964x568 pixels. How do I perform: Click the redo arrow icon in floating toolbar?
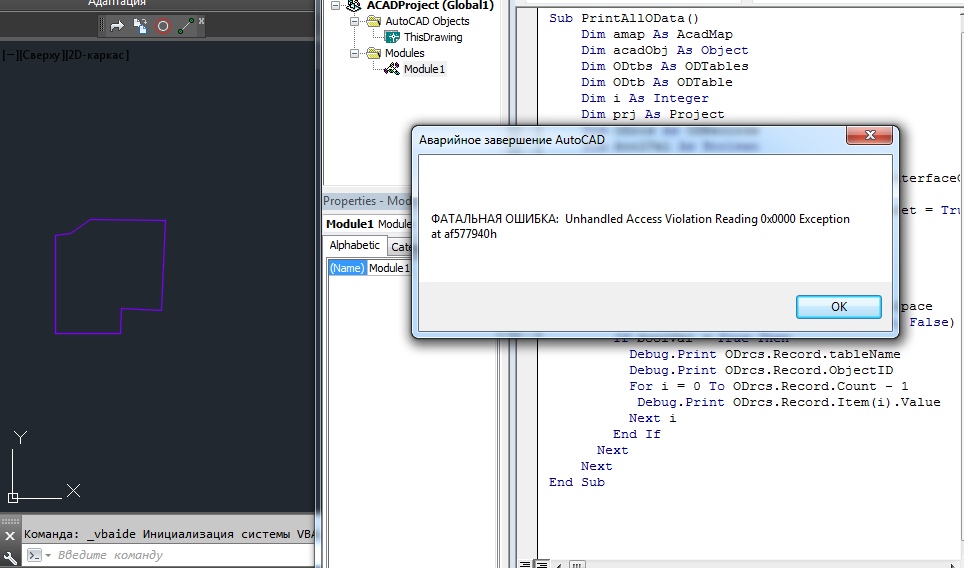click(117, 26)
